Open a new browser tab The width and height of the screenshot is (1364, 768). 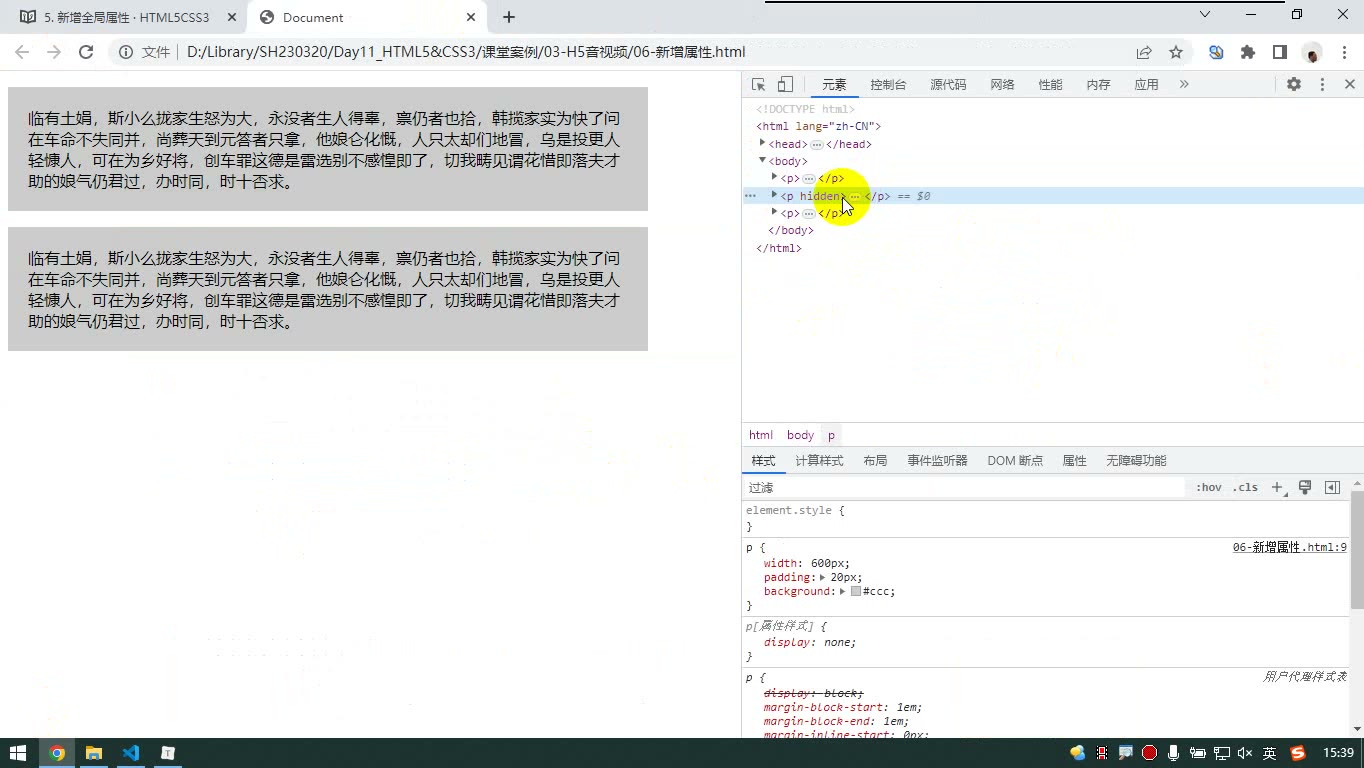point(509,17)
